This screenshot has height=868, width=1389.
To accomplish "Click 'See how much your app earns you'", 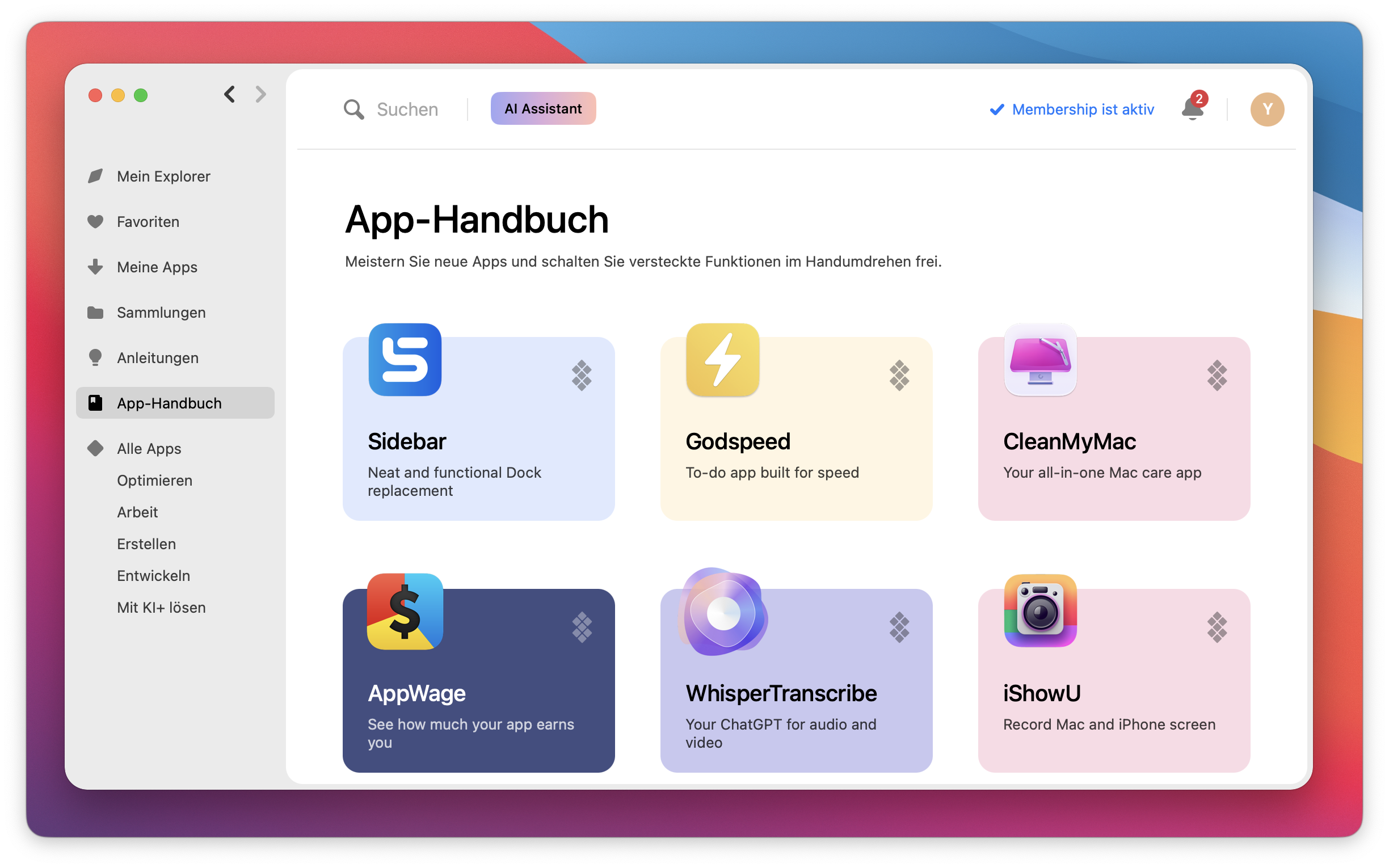I will [x=470, y=733].
